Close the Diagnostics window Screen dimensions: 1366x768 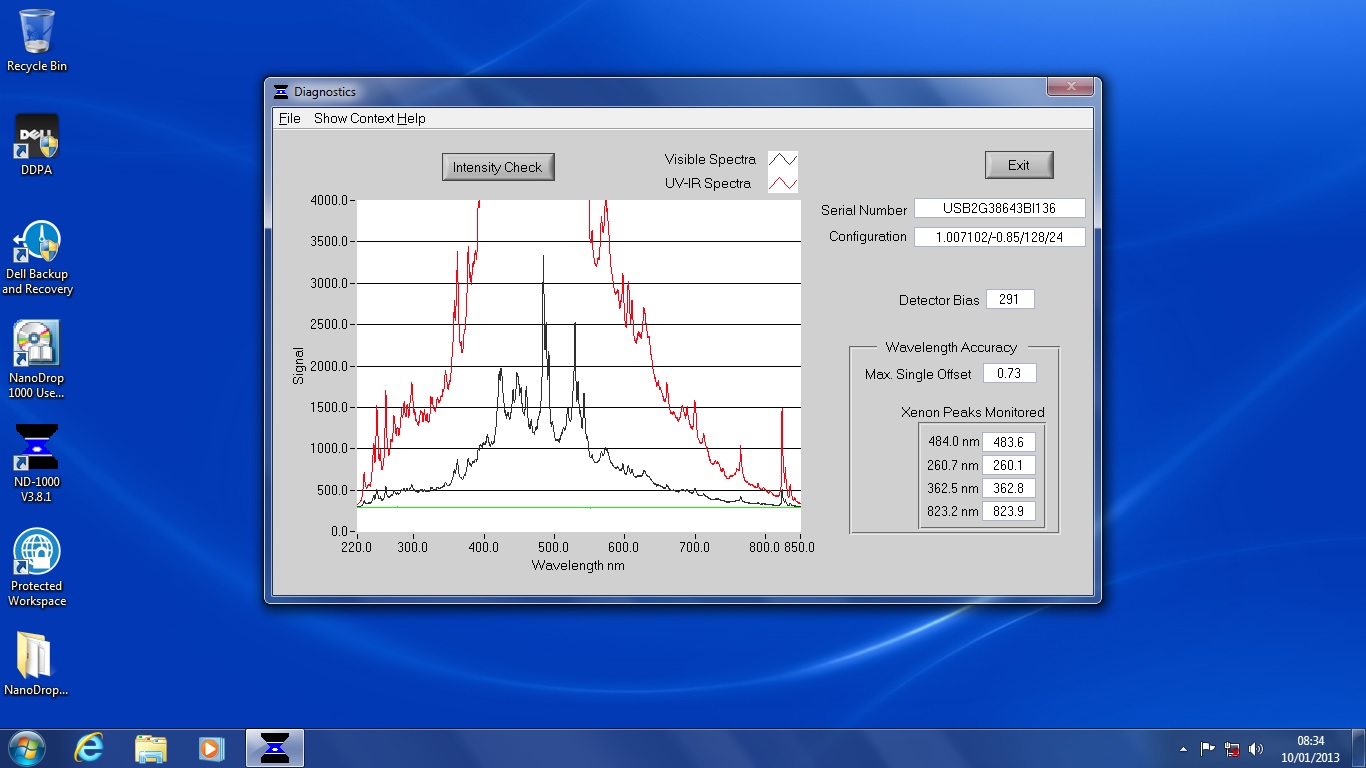pyautogui.click(x=1070, y=87)
